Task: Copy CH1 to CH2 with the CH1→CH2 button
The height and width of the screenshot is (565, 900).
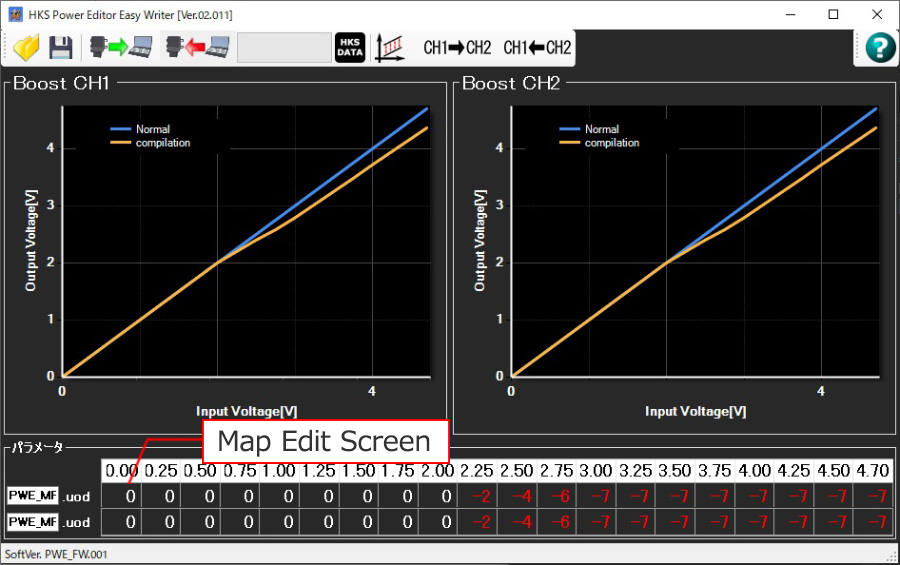Action: click(457, 48)
